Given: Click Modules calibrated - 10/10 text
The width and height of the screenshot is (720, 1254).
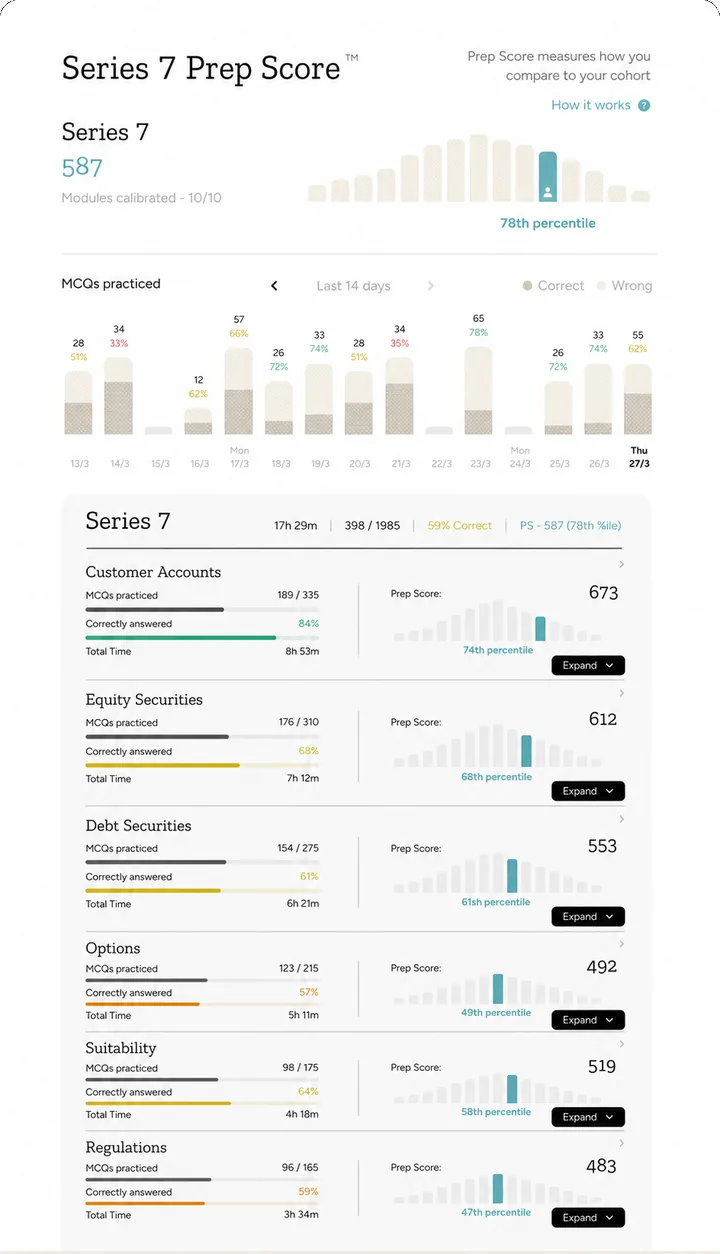Looking at the screenshot, I should (x=142, y=198).
